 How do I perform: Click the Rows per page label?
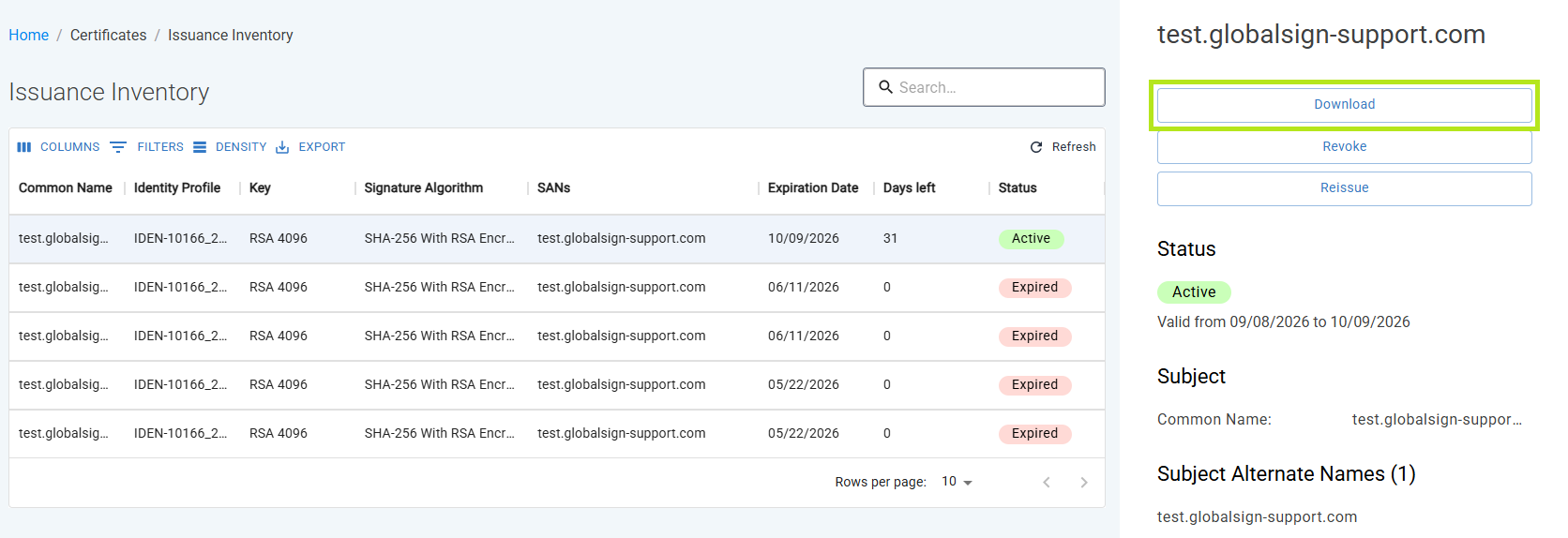coord(881,482)
